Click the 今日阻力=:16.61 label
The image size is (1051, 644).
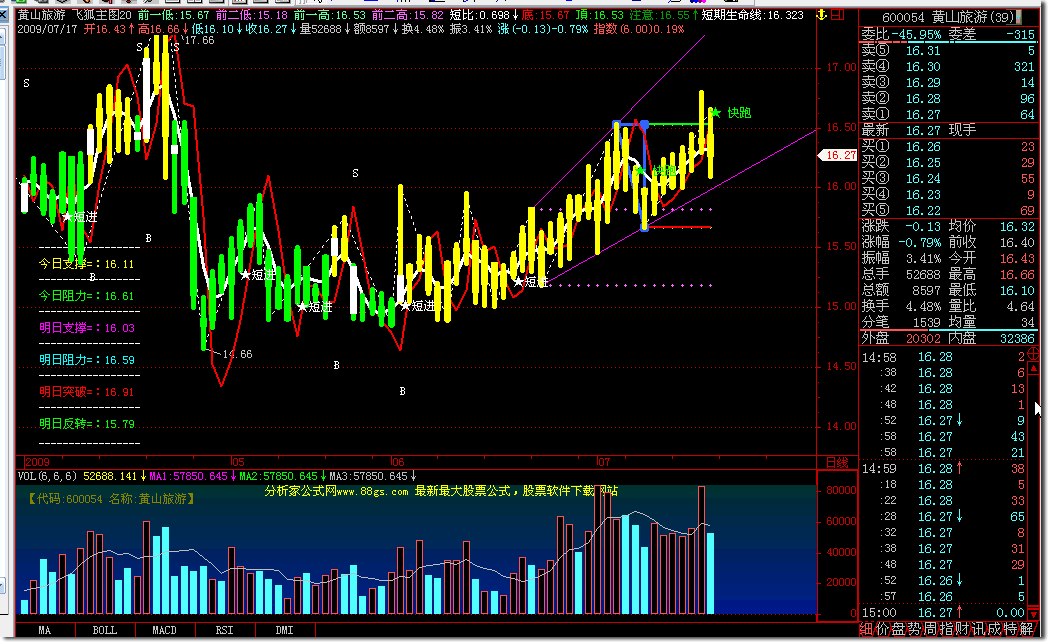coord(86,296)
